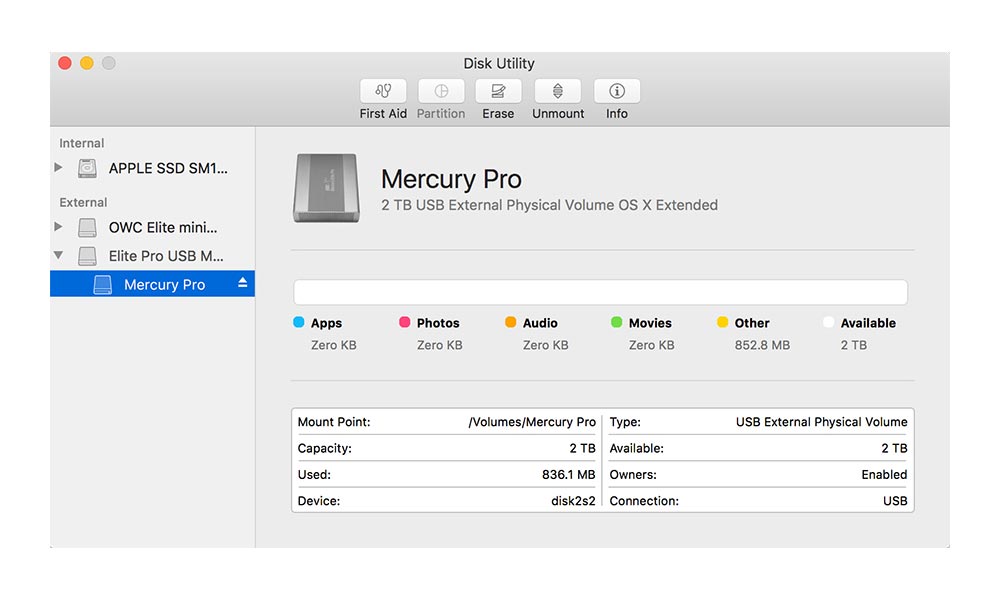Click the blue Apps color dot
Image resolution: width=1000 pixels, height=600 pixels.
point(298,322)
